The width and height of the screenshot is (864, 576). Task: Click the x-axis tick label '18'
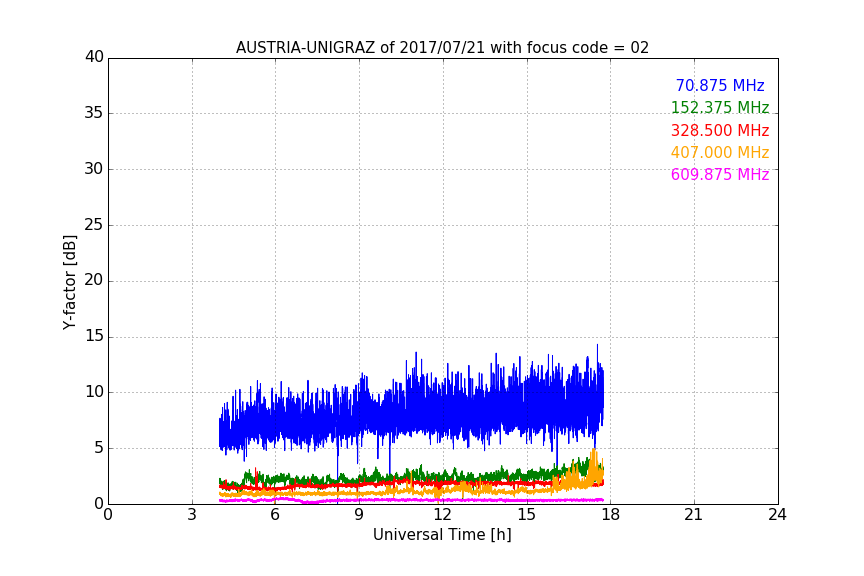[x=610, y=515]
